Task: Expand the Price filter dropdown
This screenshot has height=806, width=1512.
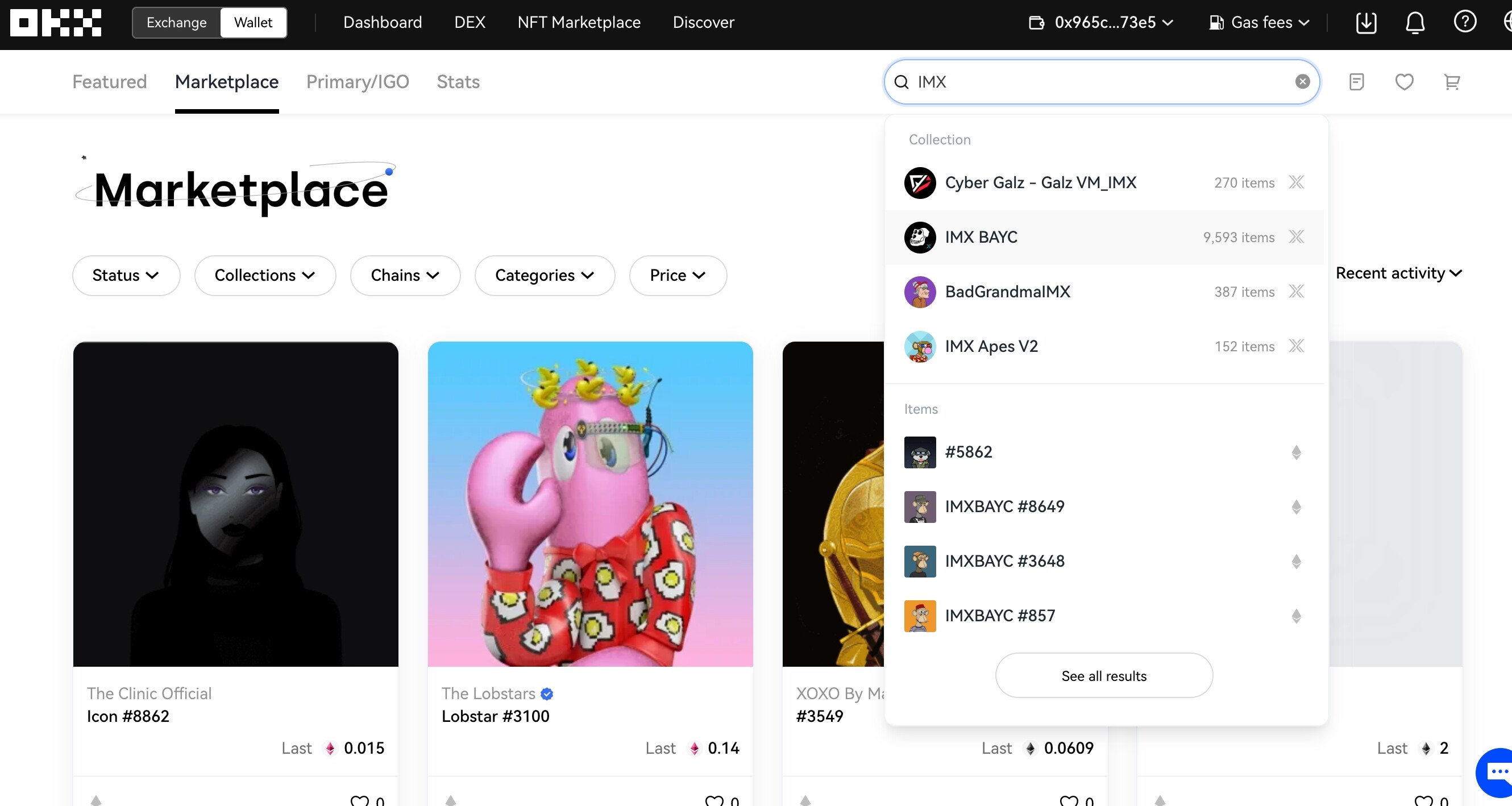Action: point(678,275)
